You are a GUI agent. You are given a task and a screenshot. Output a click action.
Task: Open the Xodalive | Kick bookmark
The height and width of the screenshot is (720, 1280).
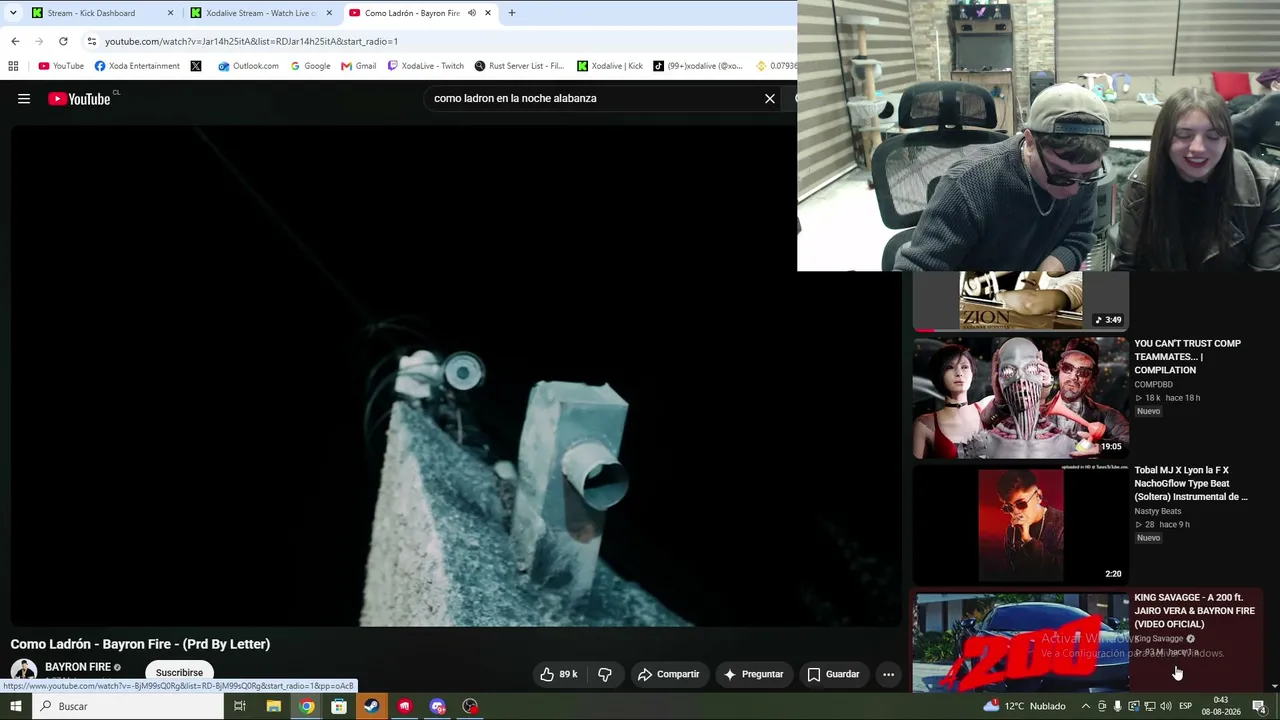(x=610, y=66)
